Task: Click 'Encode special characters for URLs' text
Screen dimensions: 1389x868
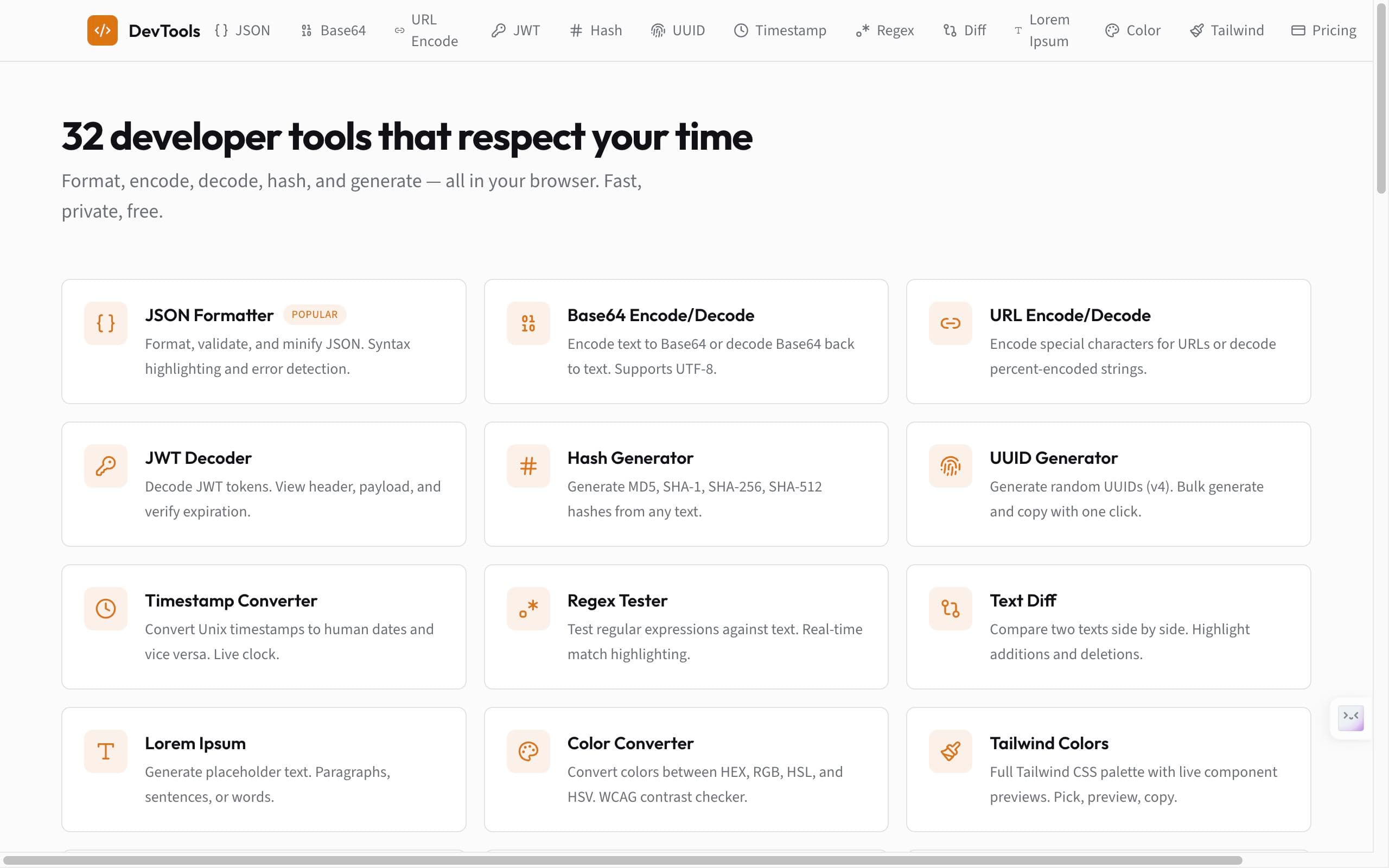Action: click(x=1132, y=356)
